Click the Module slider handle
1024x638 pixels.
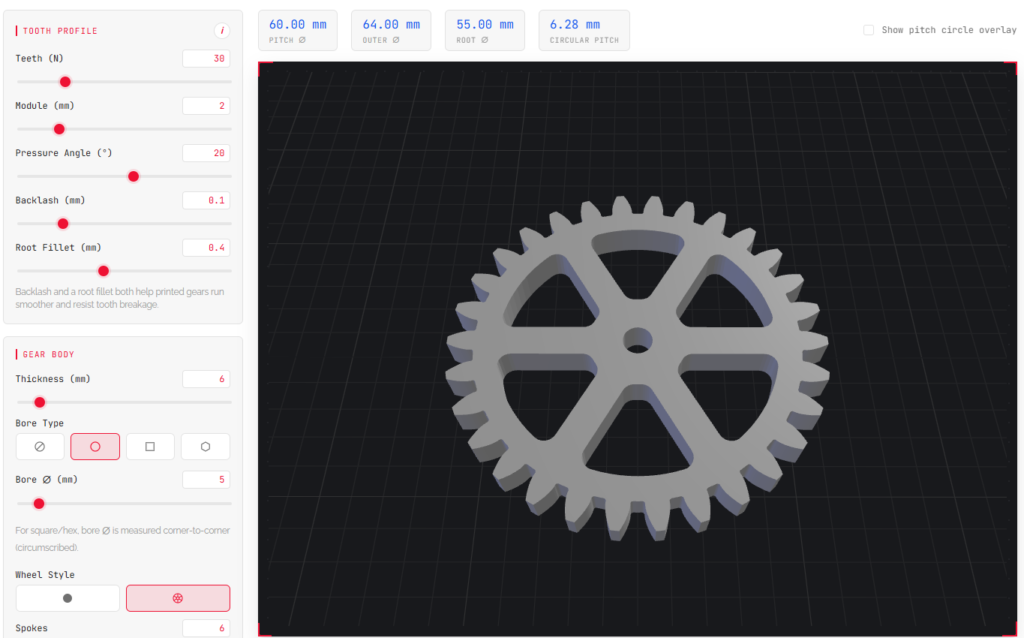coord(59,129)
